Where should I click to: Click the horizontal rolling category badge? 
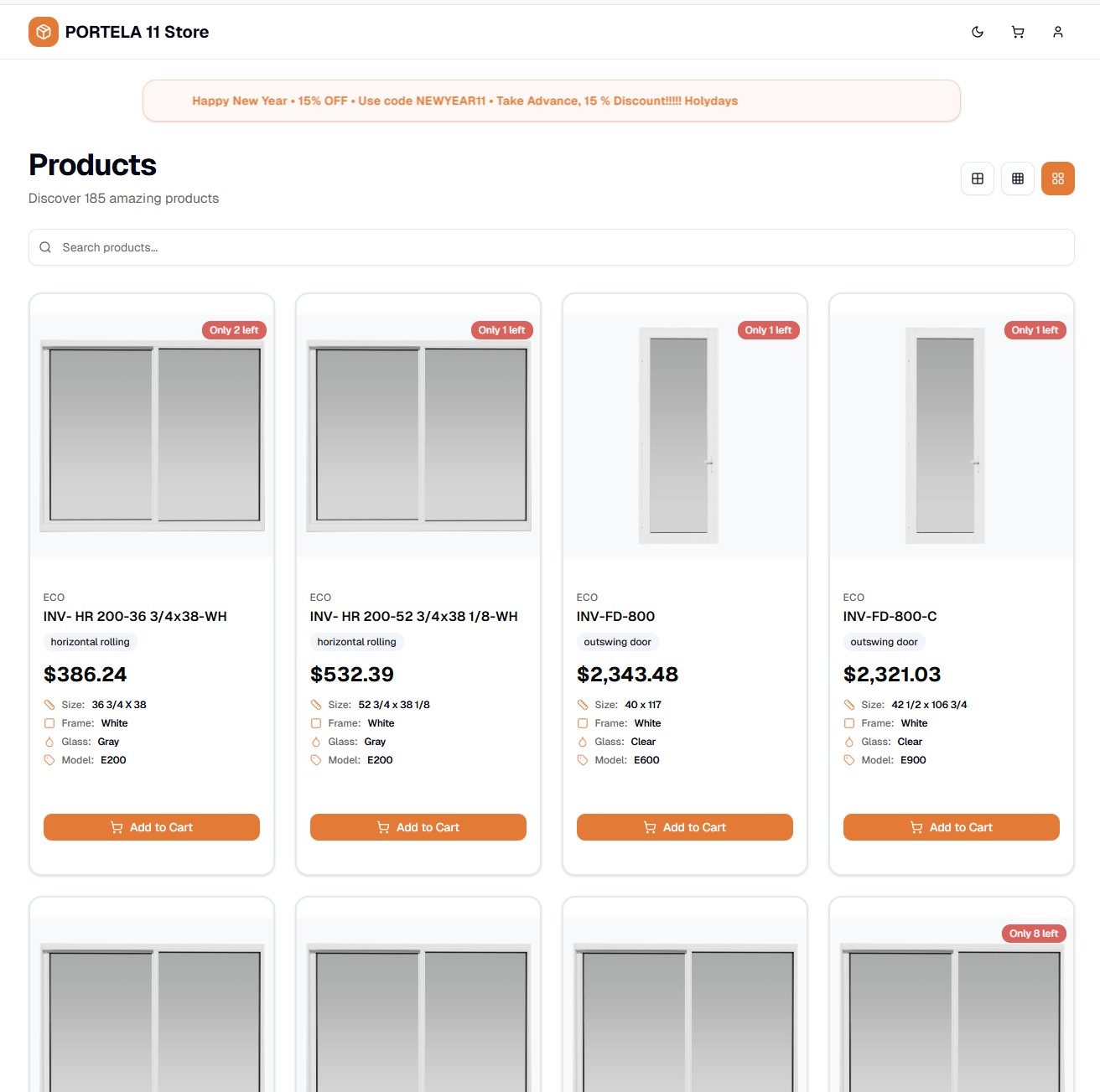(x=89, y=642)
